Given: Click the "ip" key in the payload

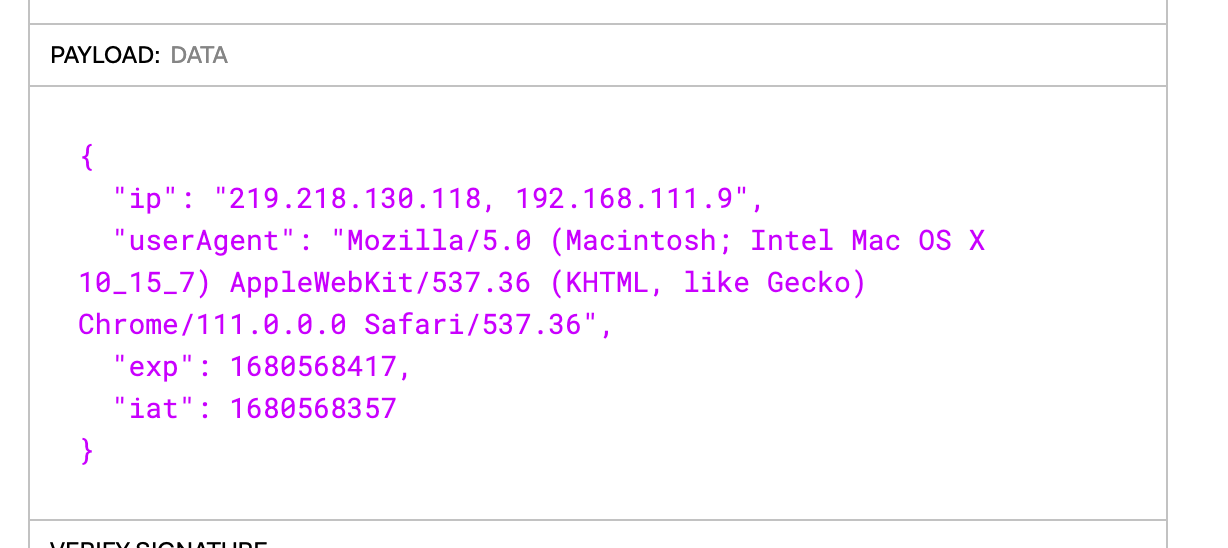Looking at the screenshot, I should coord(146,199).
